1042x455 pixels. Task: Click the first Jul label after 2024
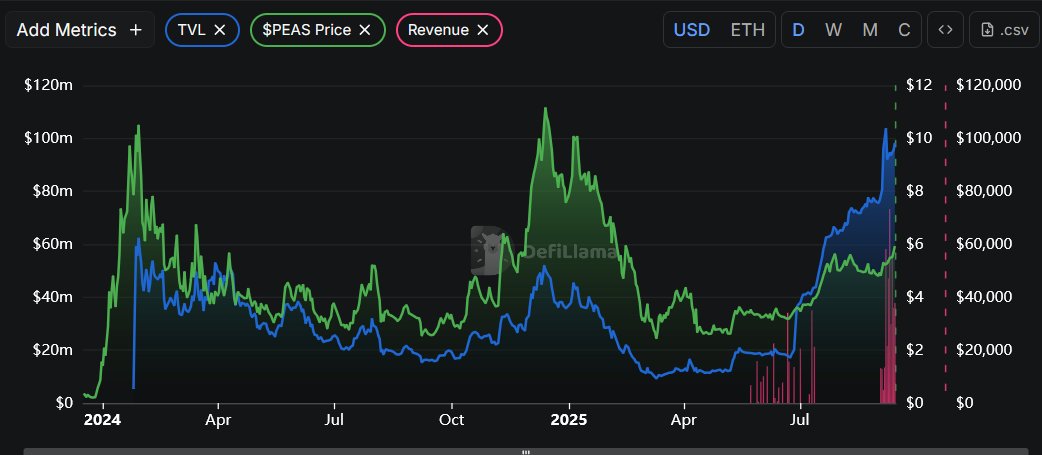coord(334,420)
